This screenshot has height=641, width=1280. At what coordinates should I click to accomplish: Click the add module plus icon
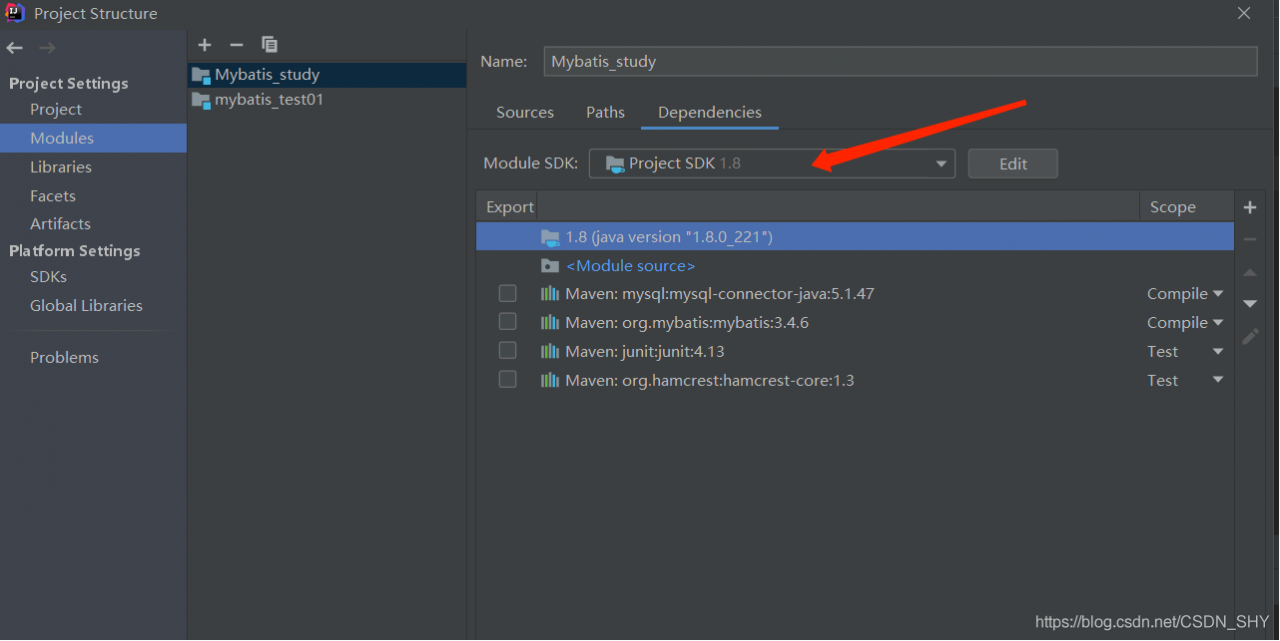pos(205,45)
